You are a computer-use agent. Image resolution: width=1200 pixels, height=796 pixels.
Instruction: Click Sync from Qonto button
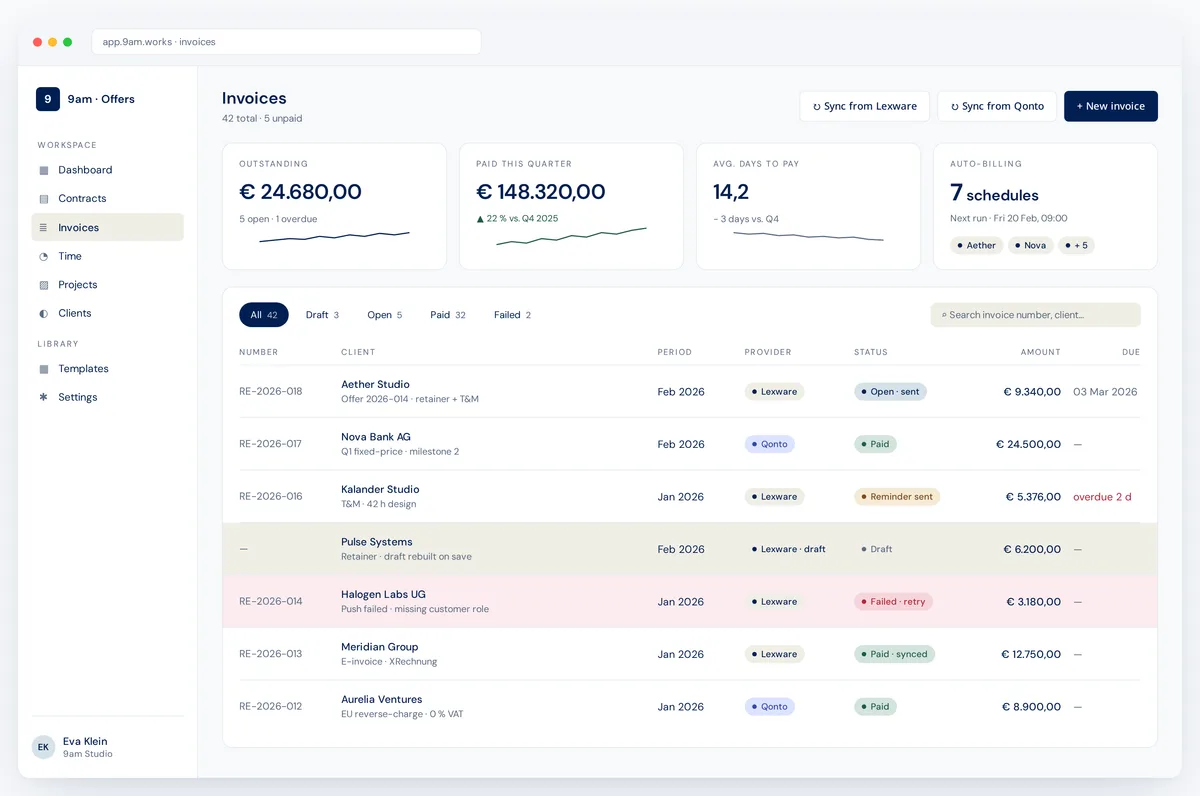tap(997, 106)
